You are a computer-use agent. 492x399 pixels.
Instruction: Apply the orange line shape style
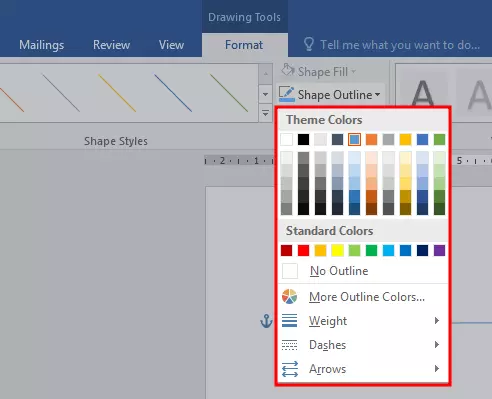pos(12,99)
